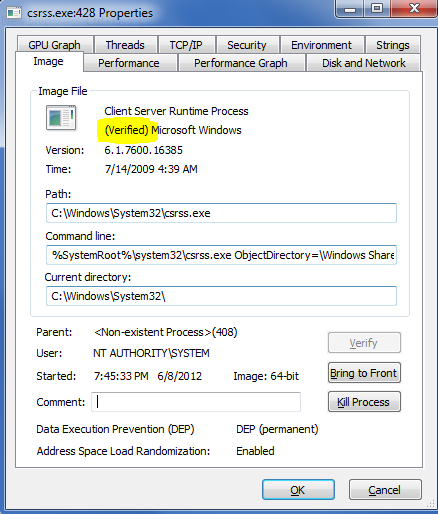Switch to the GPU Graph tab
The width and height of the screenshot is (438, 514).
54,45
